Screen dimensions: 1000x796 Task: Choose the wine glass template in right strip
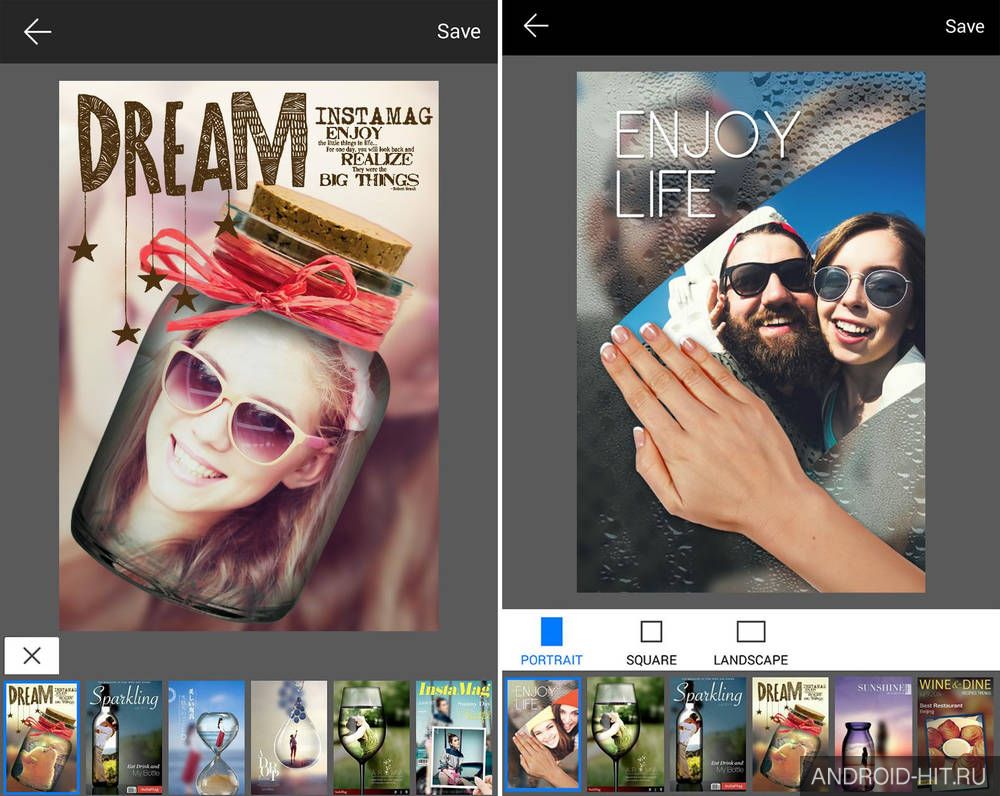click(x=626, y=734)
